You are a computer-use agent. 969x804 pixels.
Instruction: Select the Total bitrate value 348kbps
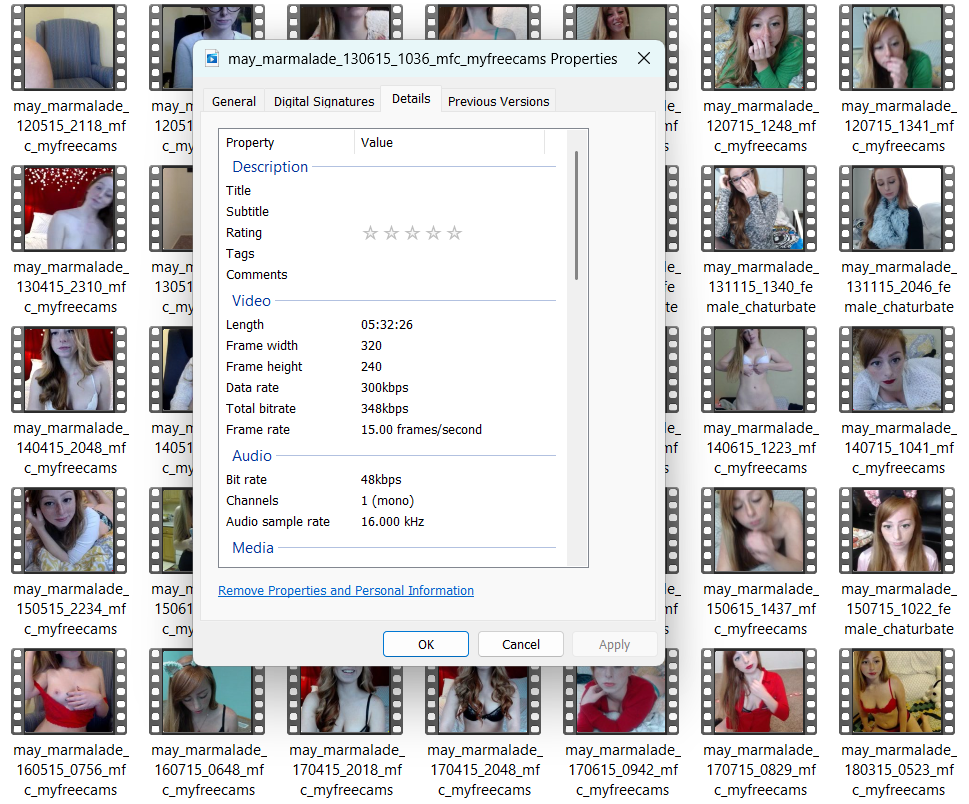pyautogui.click(x=384, y=408)
